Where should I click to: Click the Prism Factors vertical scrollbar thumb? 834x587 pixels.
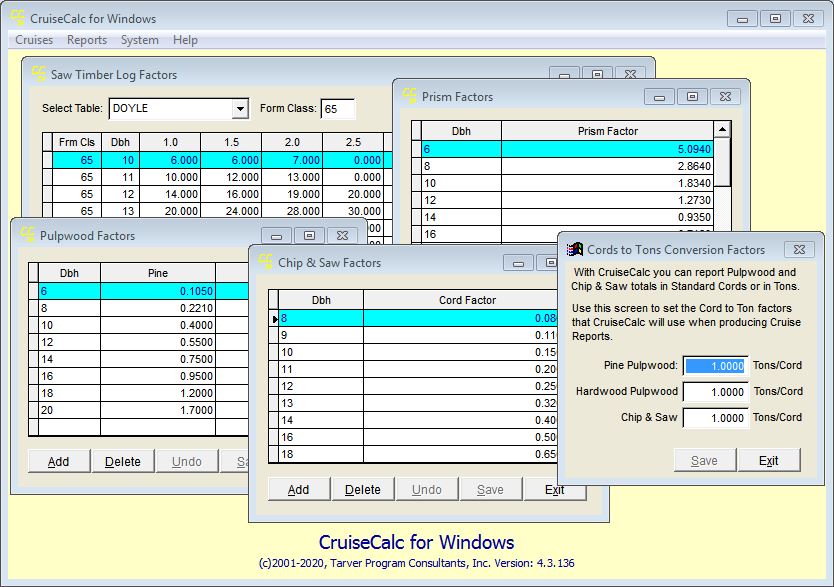[722, 162]
